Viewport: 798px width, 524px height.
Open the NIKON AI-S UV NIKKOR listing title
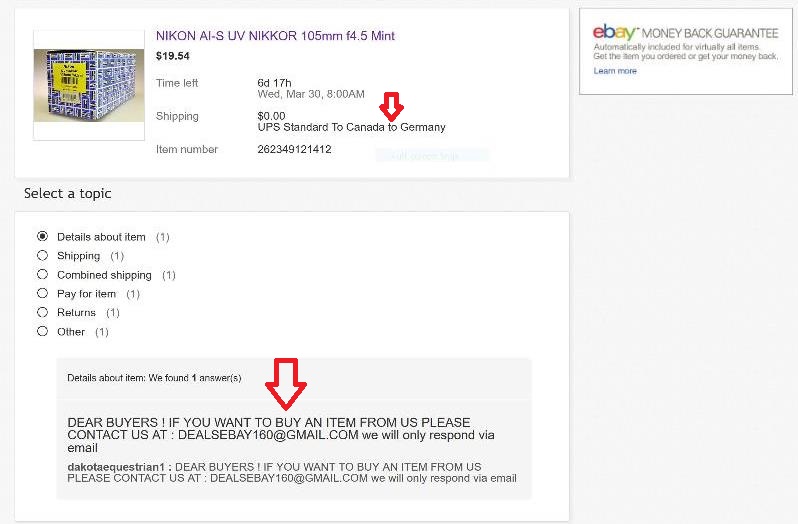coord(275,36)
